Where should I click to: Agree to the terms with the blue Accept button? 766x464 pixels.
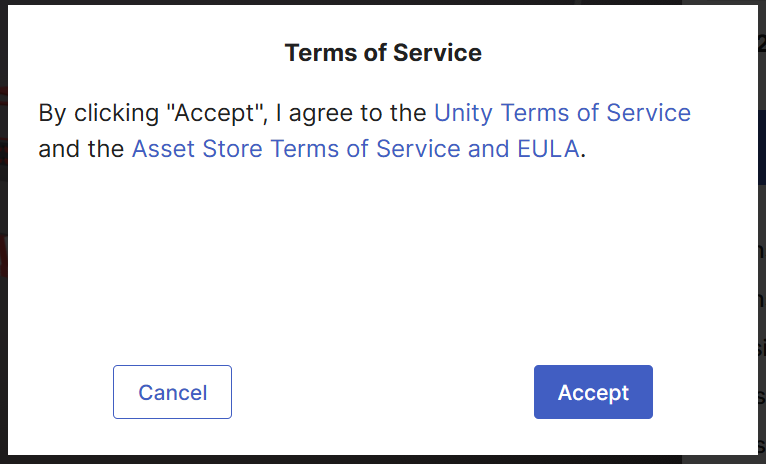tap(593, 392)
